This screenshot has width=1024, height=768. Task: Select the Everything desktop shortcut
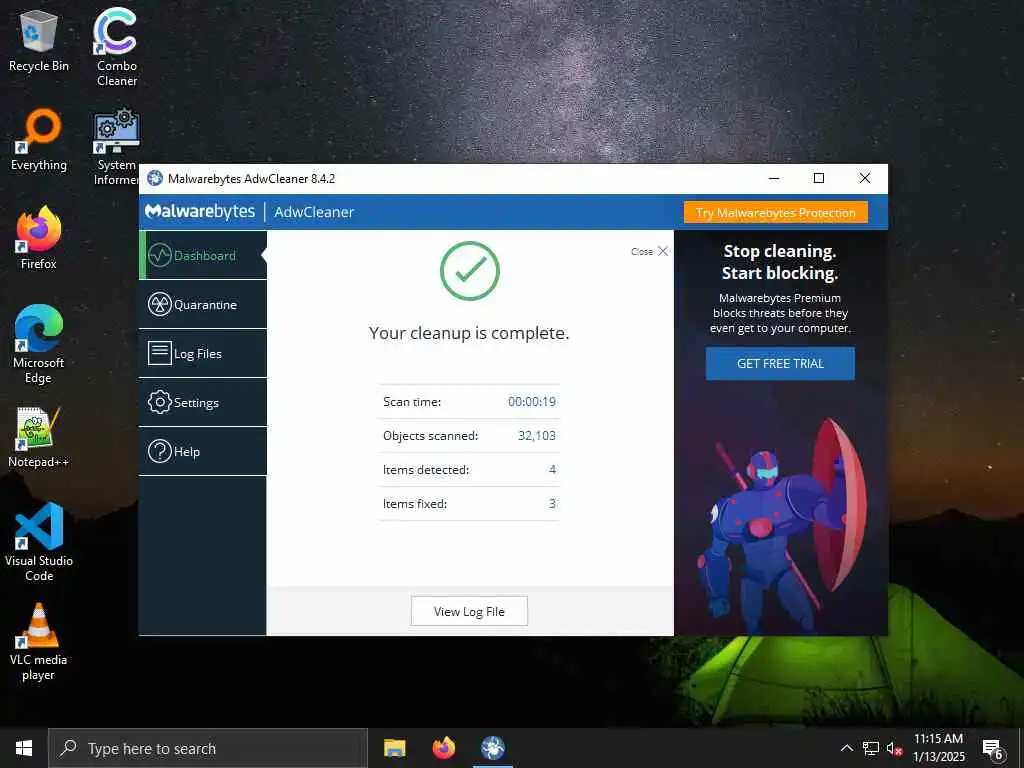[39, 140]
